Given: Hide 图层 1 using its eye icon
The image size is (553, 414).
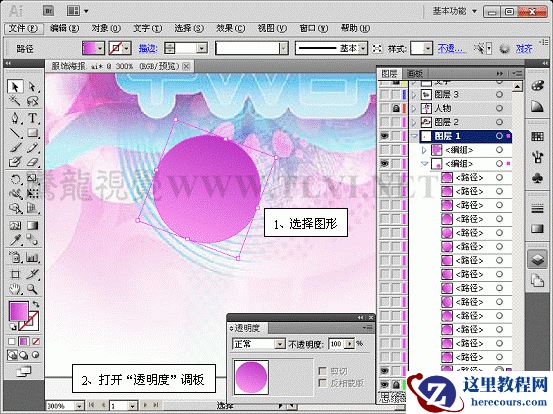Looking at the screenshot, I should point(384,136).
